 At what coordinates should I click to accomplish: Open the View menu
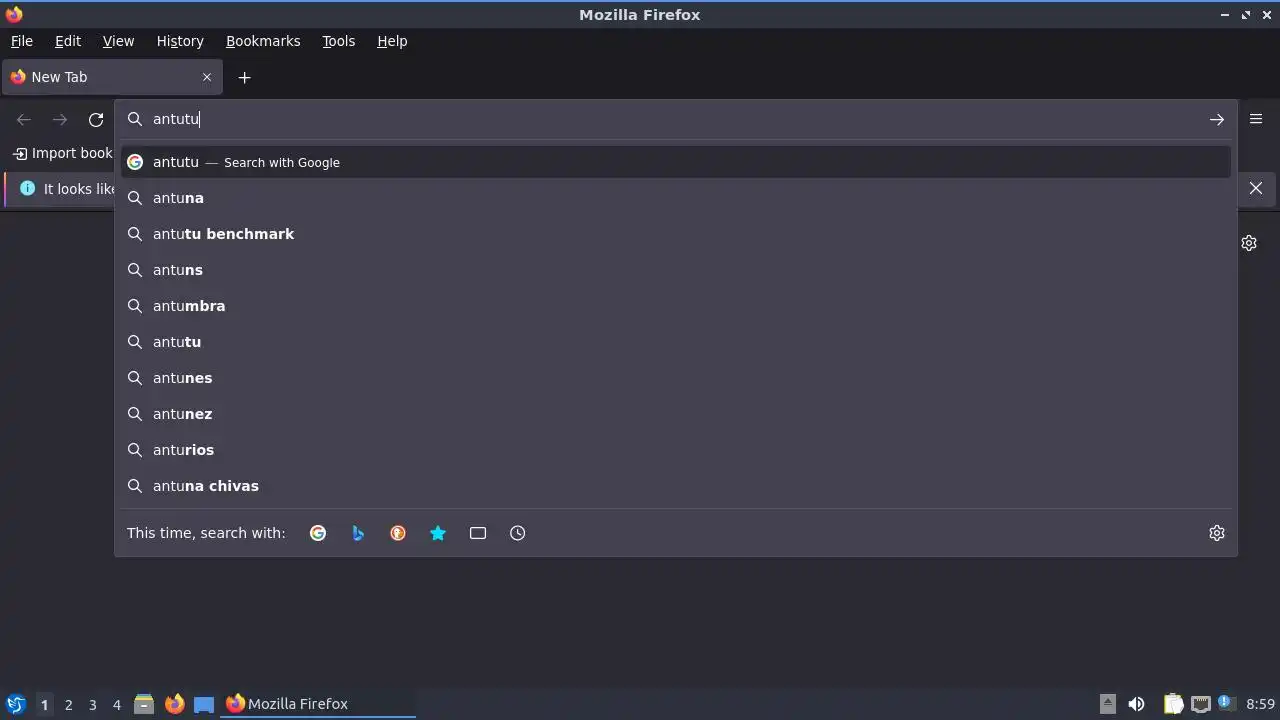[x=118, y=41]
